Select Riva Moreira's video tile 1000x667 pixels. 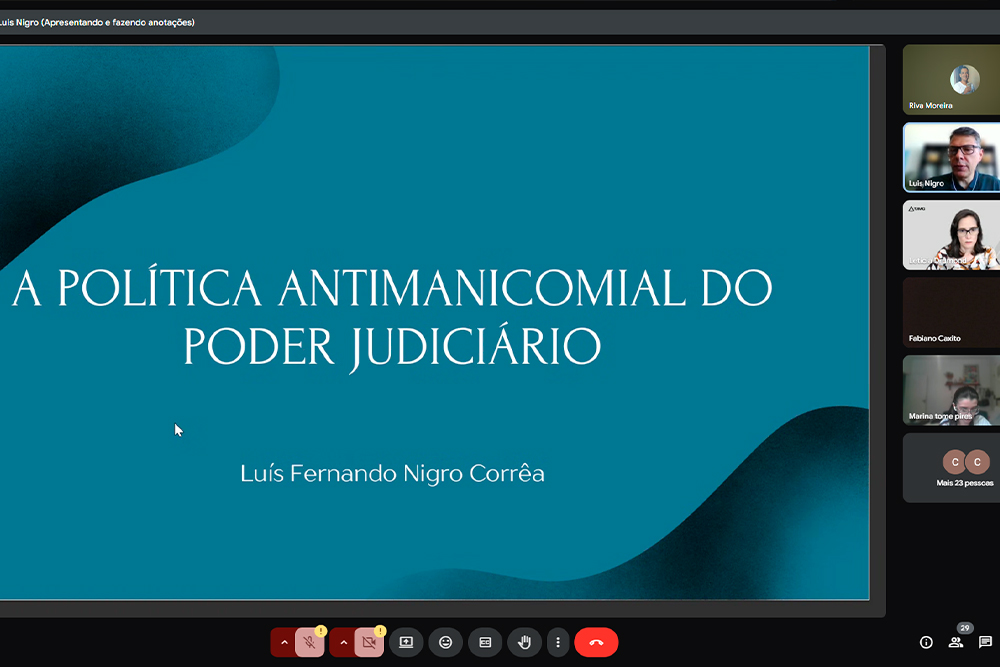point(951,78)
